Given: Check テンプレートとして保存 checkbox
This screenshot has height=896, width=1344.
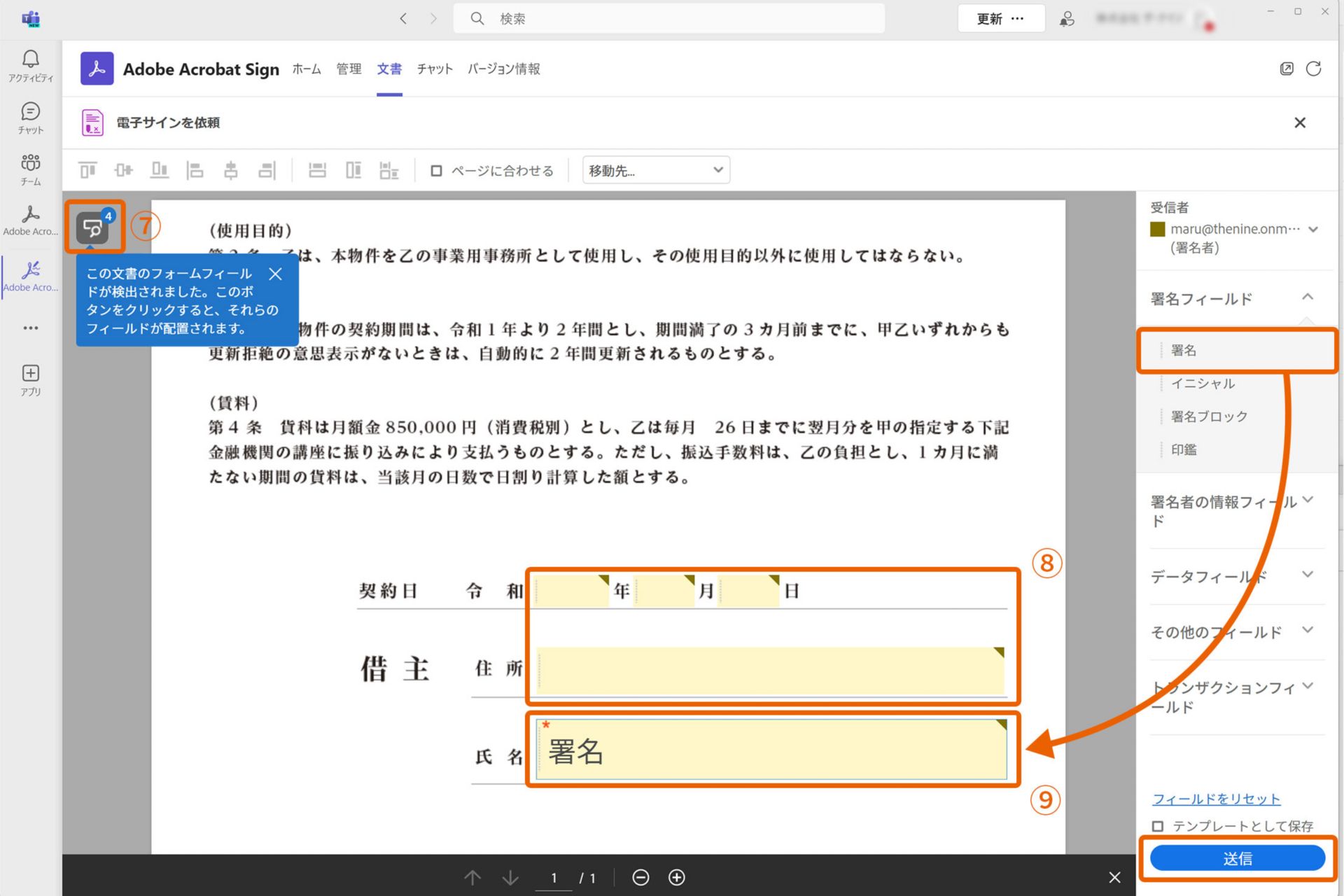Looking at the screenshot, I should pyautogui.click(x=1158, y=826).
